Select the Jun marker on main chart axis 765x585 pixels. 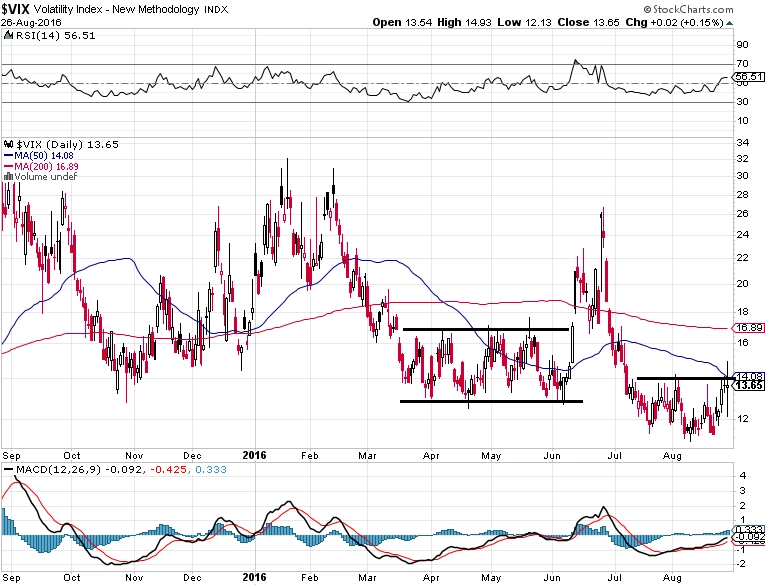click(x=552, y=456)
